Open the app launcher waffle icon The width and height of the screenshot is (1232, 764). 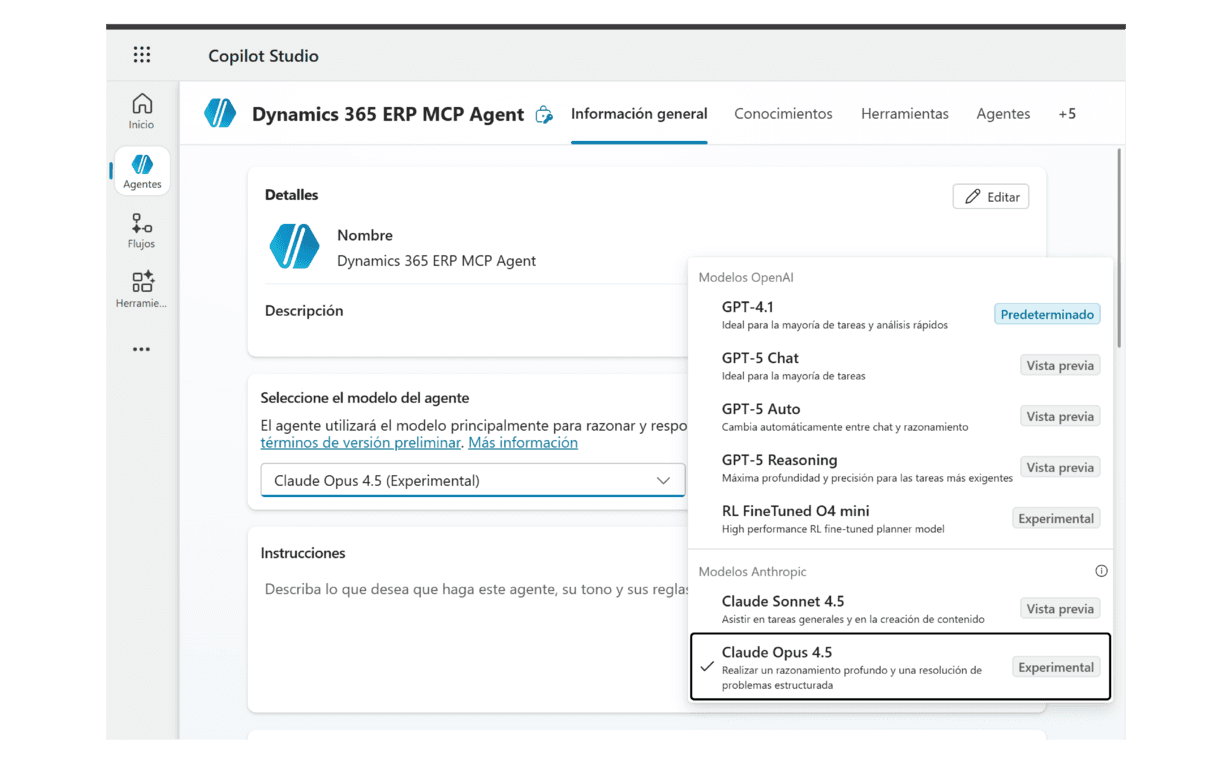click(142, 55)
